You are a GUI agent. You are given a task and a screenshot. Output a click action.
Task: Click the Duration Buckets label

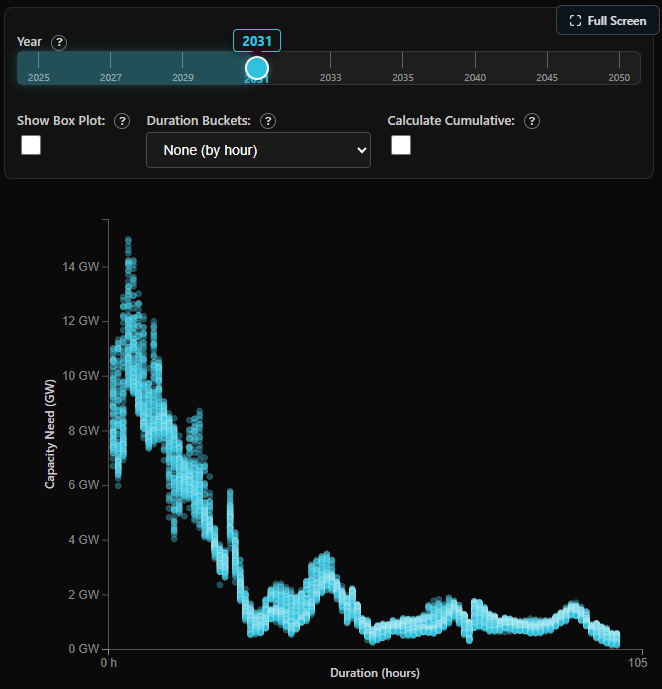pyautogui.click(x=199, y=120)
